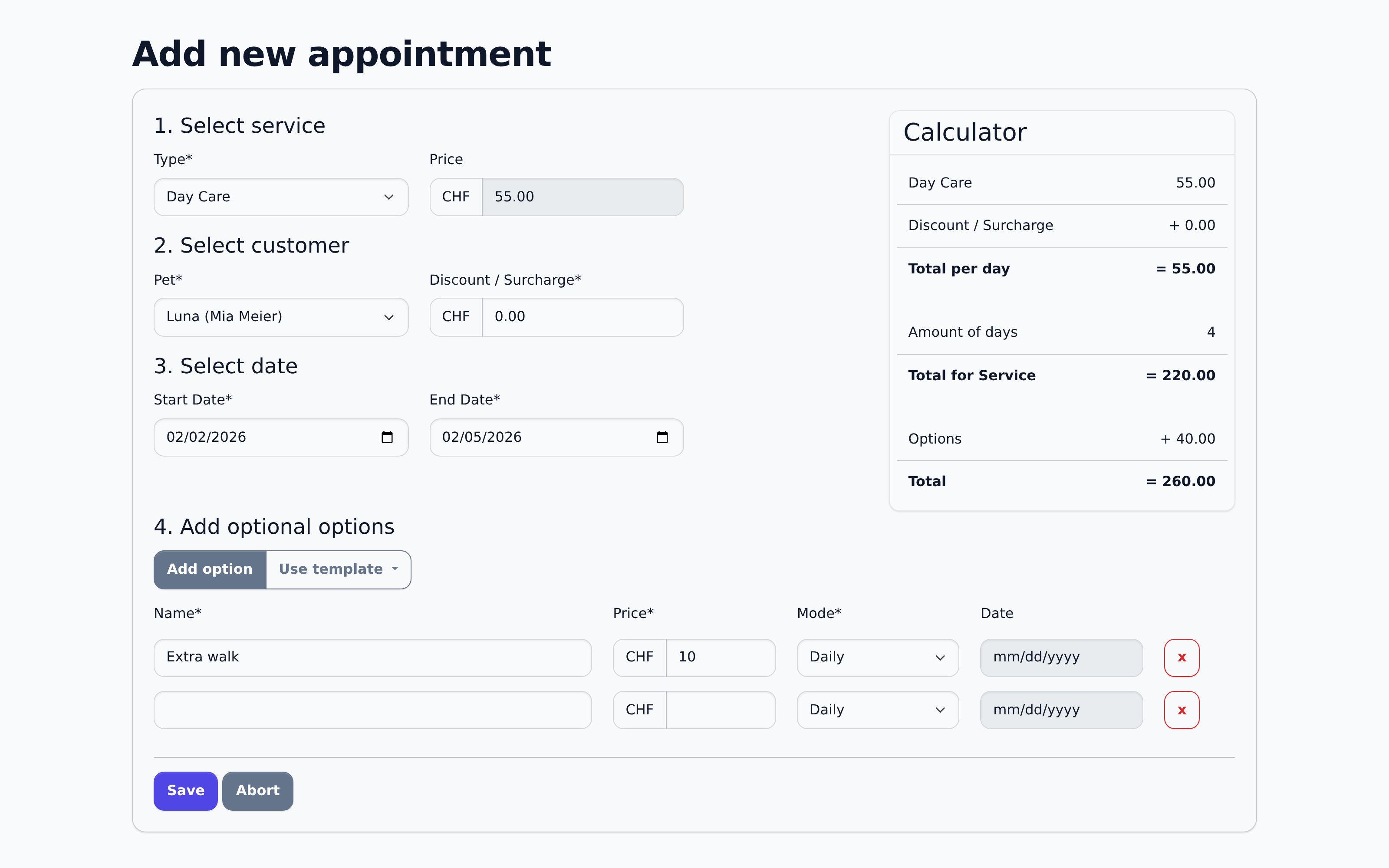Edit the Discount / Surcharge amount
This screenshot has height=868, width=1389.
click(582, 316)
